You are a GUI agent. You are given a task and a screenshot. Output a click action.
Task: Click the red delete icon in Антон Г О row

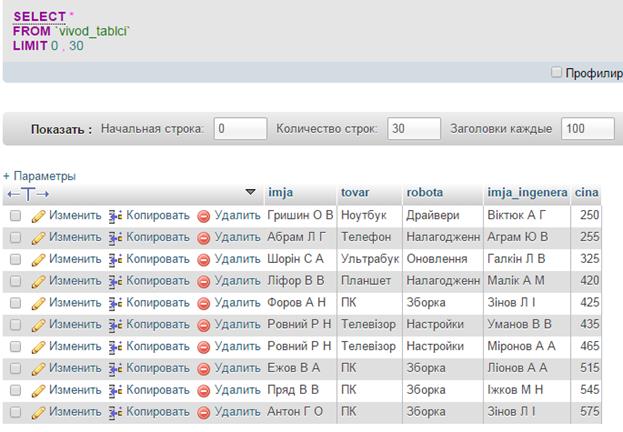[203, 413]
